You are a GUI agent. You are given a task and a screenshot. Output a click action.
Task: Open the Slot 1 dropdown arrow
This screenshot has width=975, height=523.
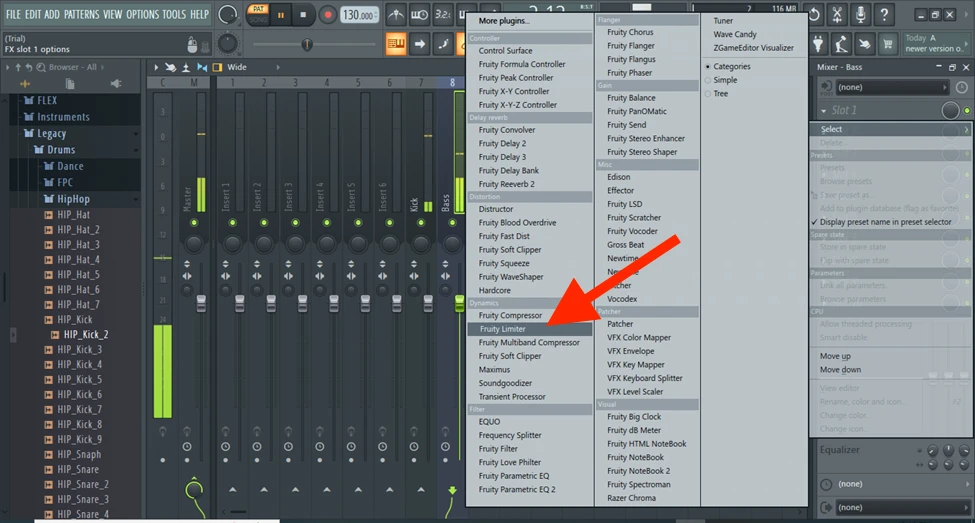pos(825,110)
